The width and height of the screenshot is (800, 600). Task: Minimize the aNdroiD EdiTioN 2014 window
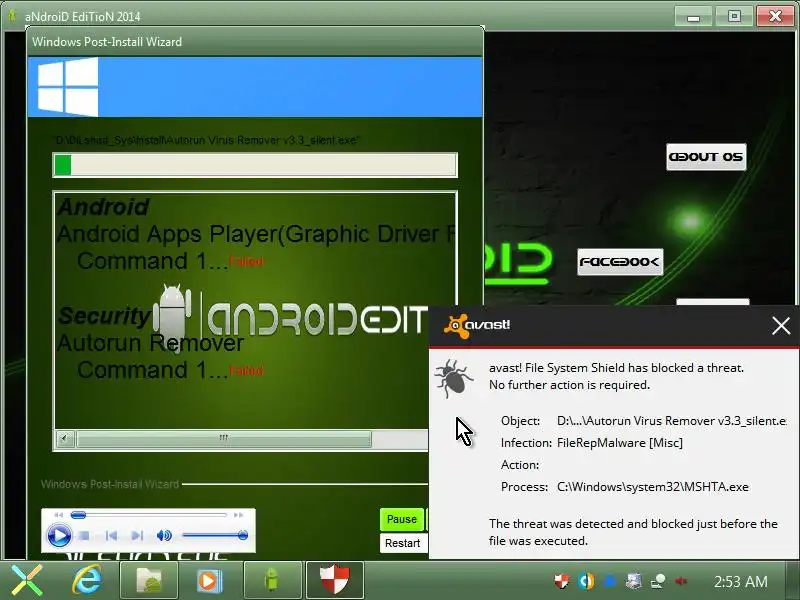coord(693,17)
